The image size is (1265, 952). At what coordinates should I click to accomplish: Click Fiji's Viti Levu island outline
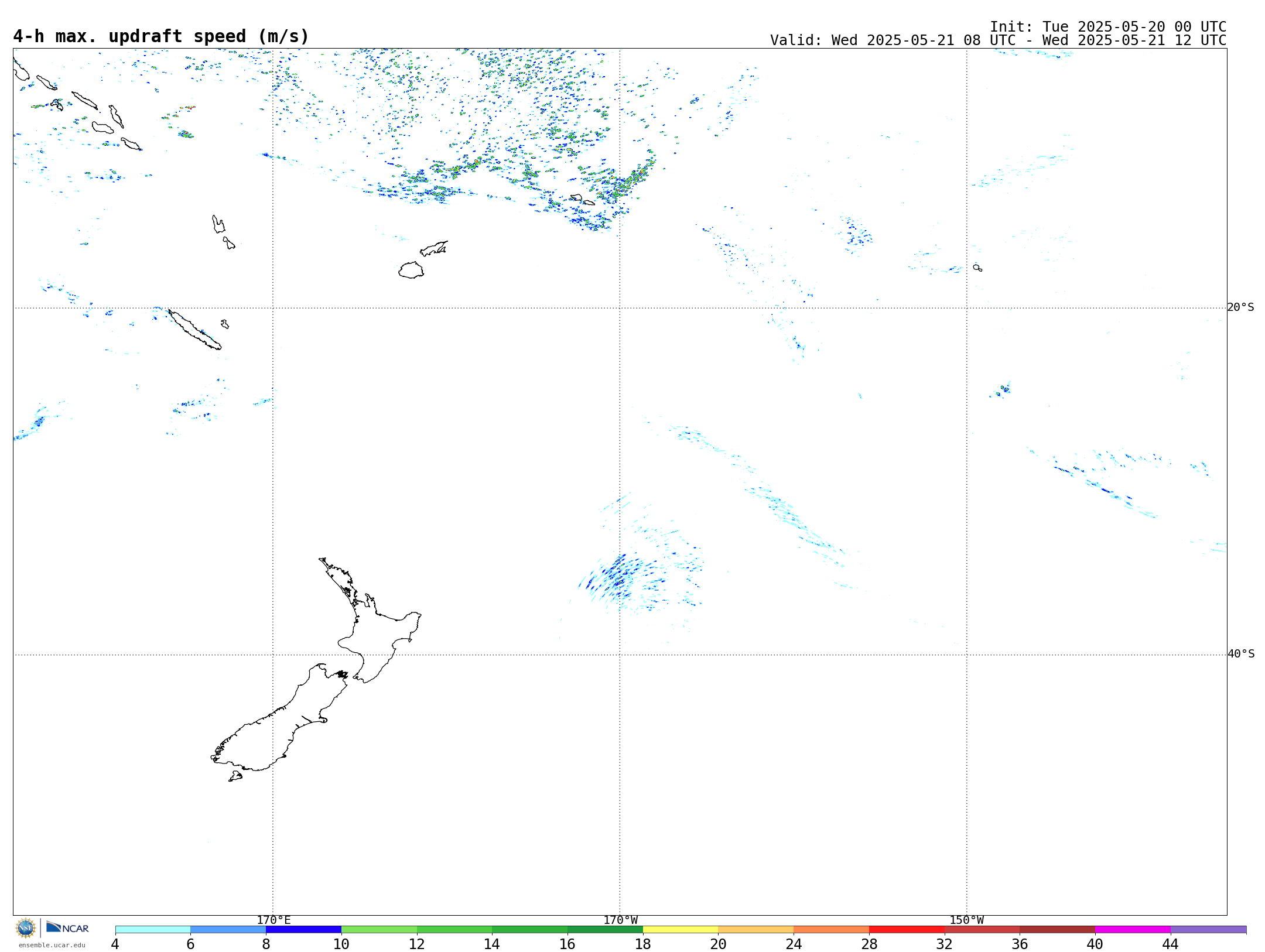(x=411, y=270)
